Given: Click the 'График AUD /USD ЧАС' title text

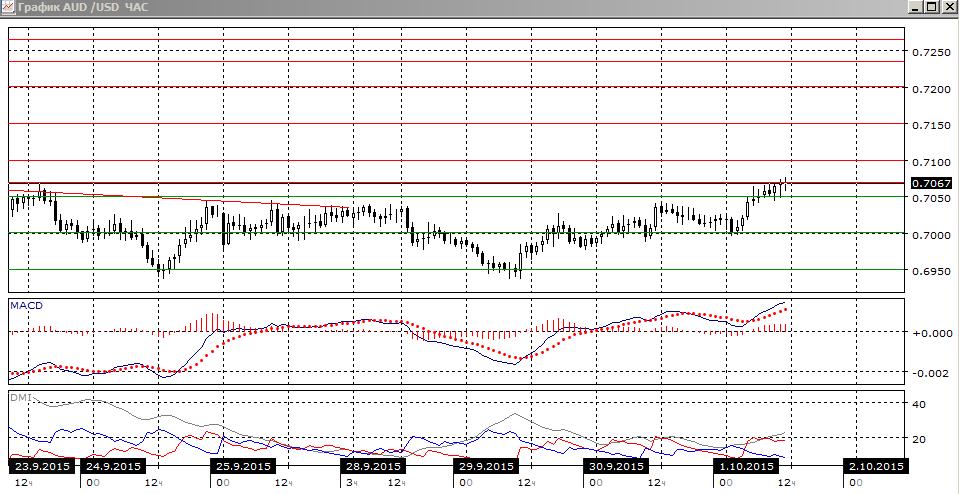Looking at the screenshot, I should click(x=83, y=7).
